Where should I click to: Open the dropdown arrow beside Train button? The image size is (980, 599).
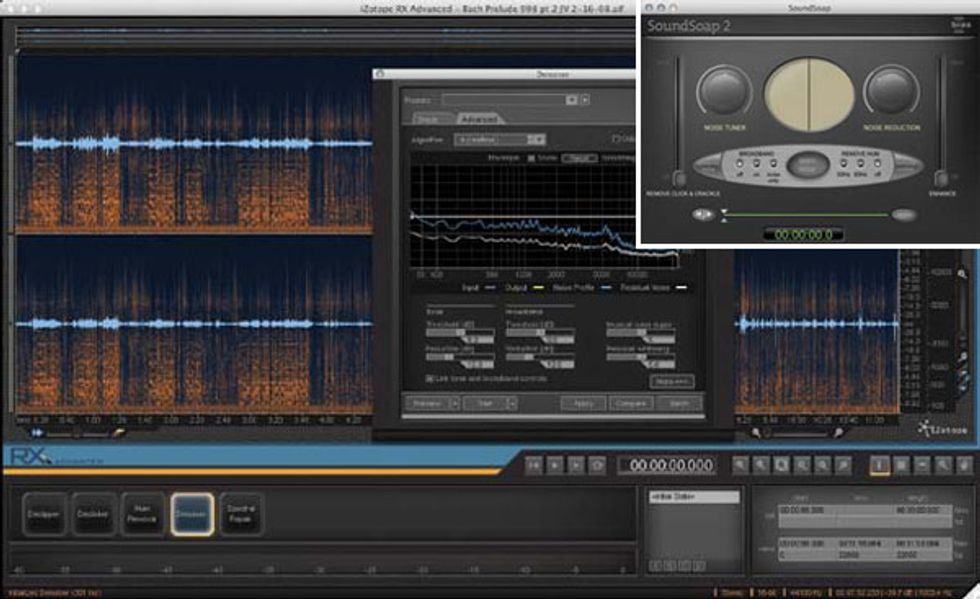click(x=512, y=404)
